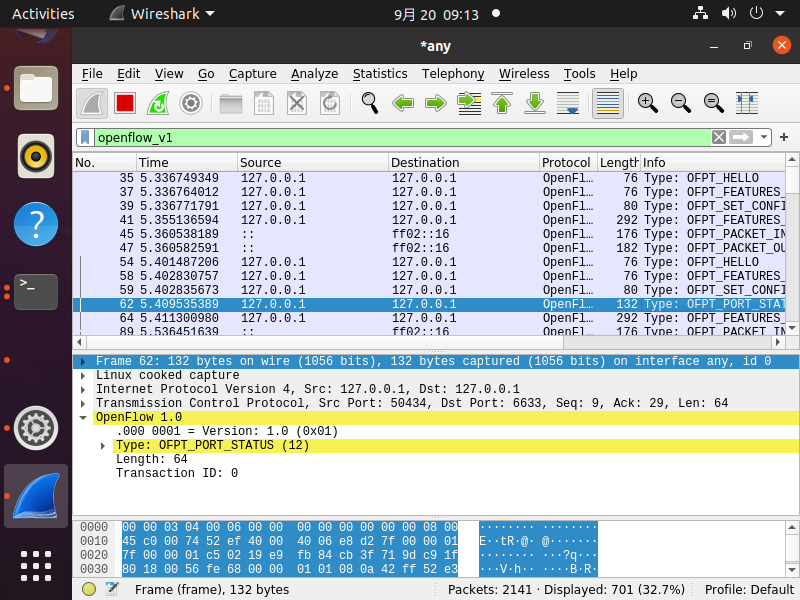Viewport: 800px width, 600px height.
Task: Open the Help menu
Action: click(x=623, y=74)
